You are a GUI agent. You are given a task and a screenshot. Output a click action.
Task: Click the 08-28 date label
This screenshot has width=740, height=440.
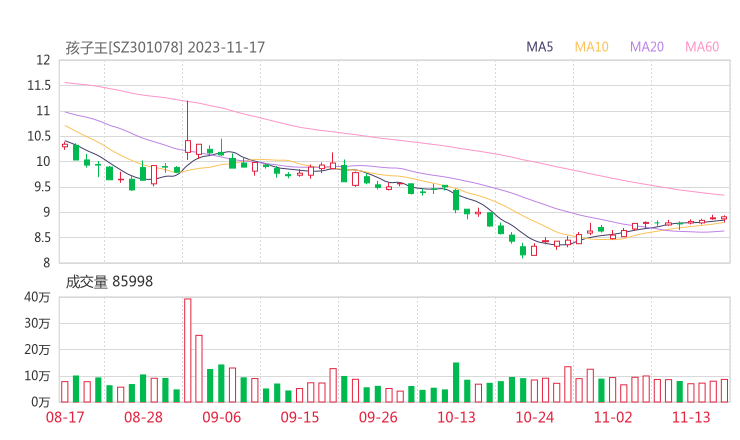click(x=143, y=417)
